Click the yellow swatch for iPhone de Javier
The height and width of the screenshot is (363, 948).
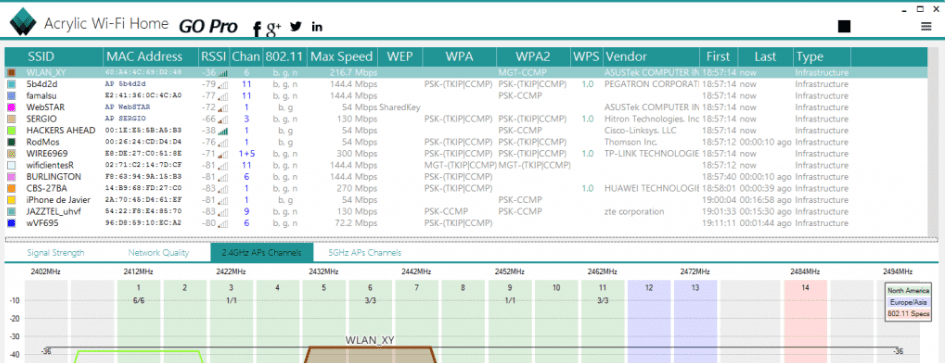[11, 200]
